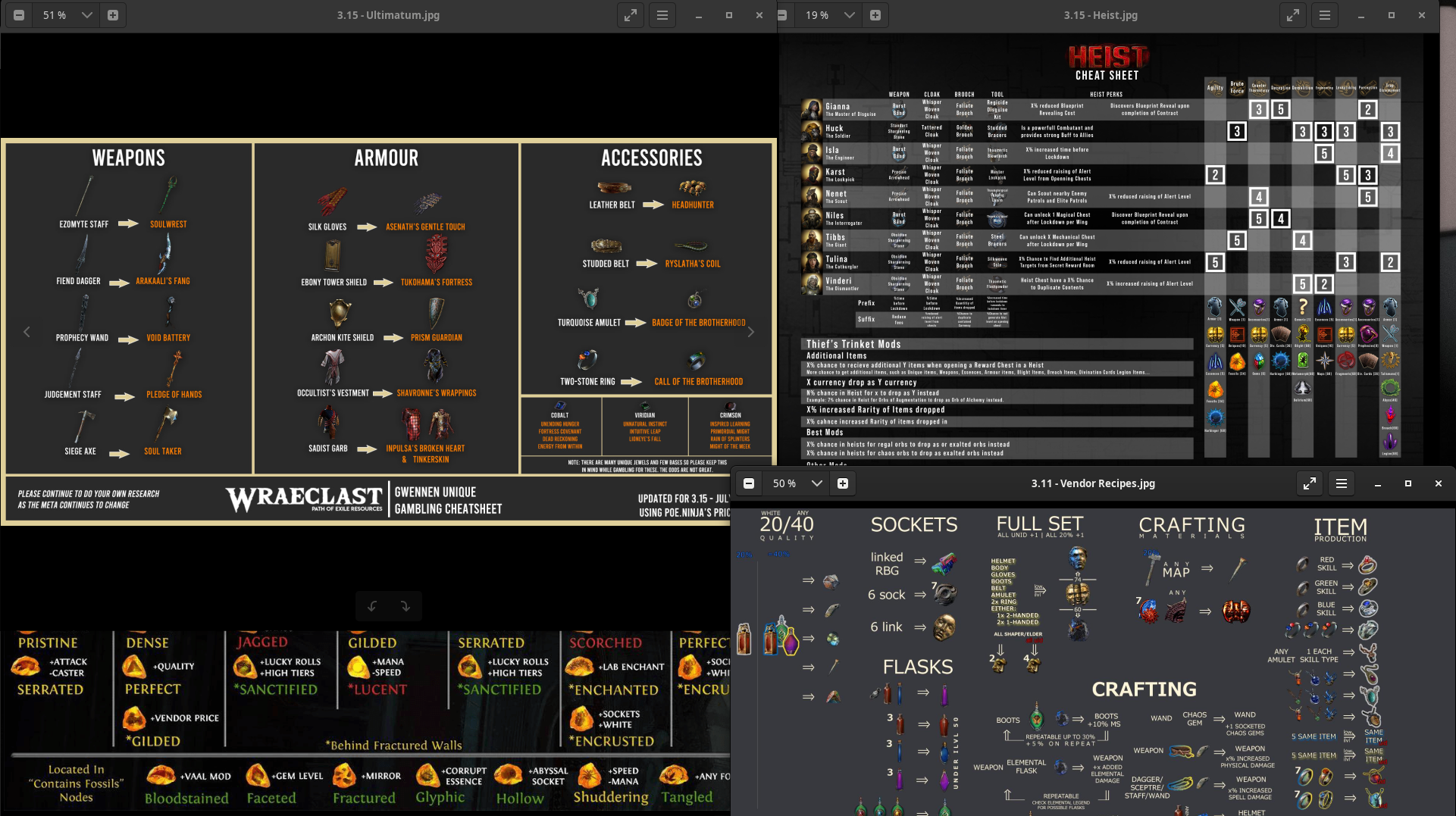Maximize the Ultimatum viewer window
The image size is (1456, 816).
pyautogui.click(x=729, y=15)
